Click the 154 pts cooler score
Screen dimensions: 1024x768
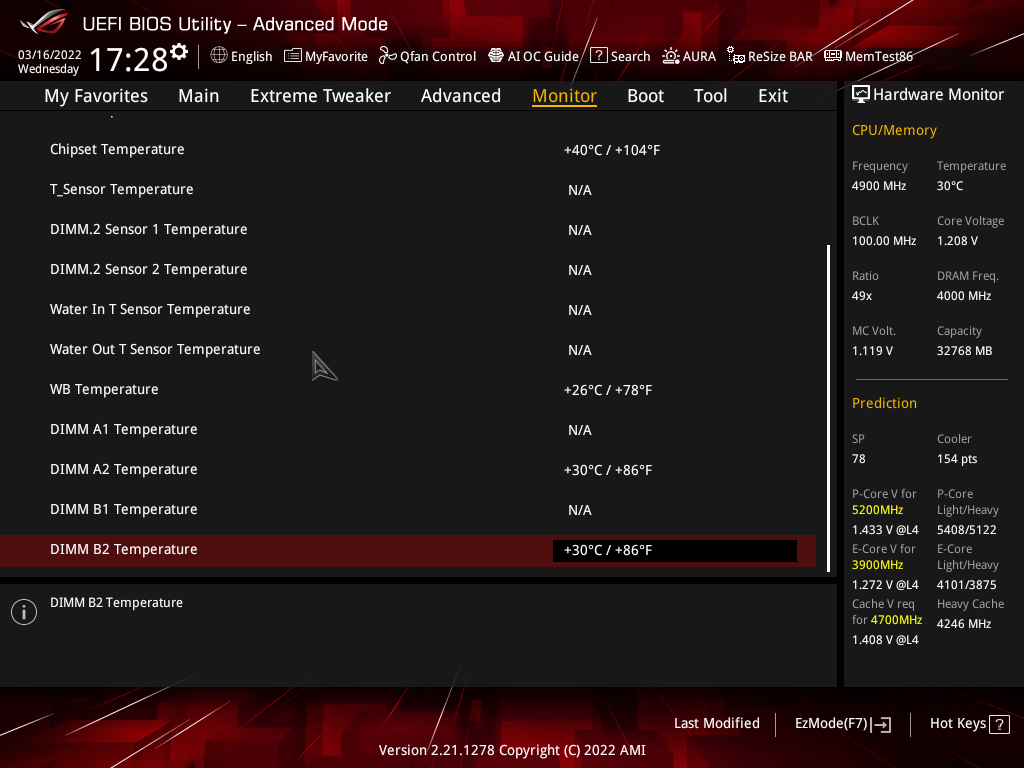(x=957, y=458)
